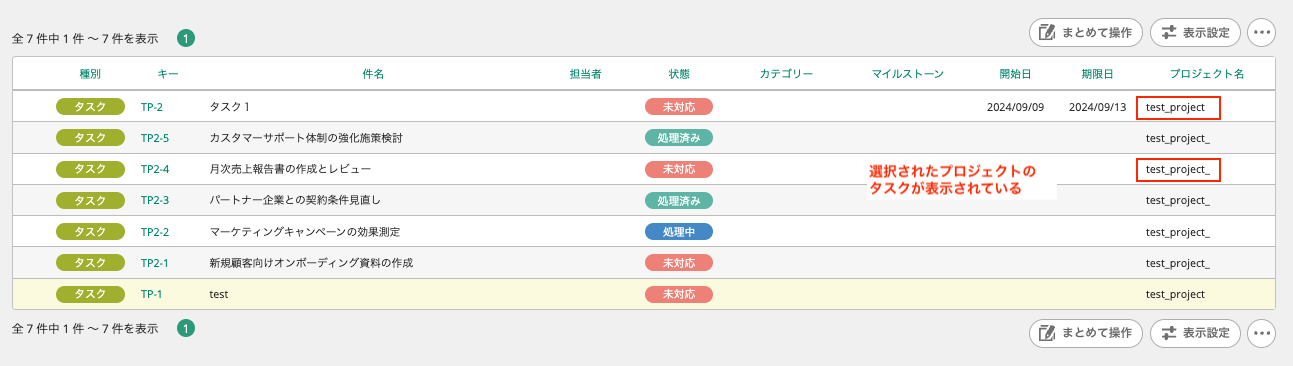Open issue link TP2-3

tap(155, 200)
